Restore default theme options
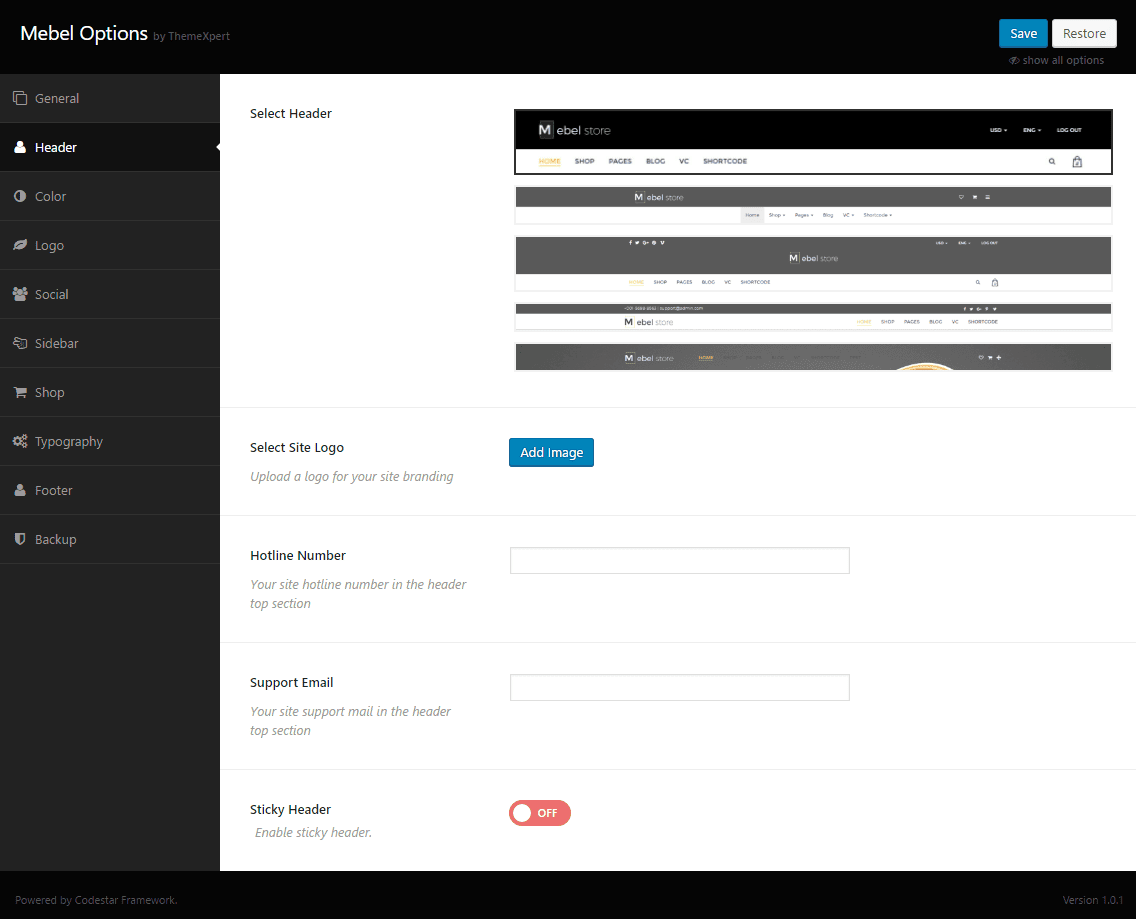 point(1084,32)
